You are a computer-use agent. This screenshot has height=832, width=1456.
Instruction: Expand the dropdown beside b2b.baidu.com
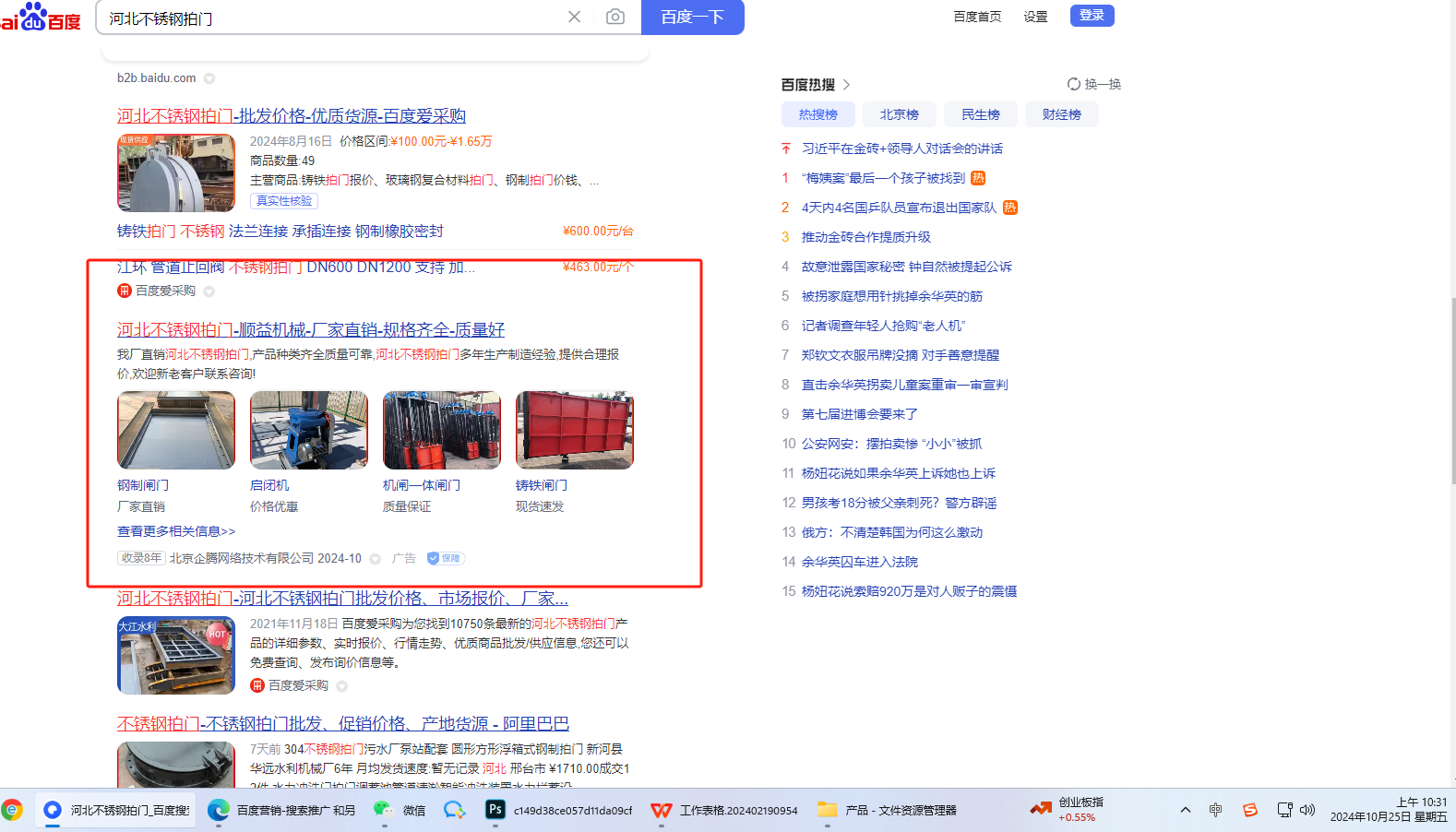(209, 78)
